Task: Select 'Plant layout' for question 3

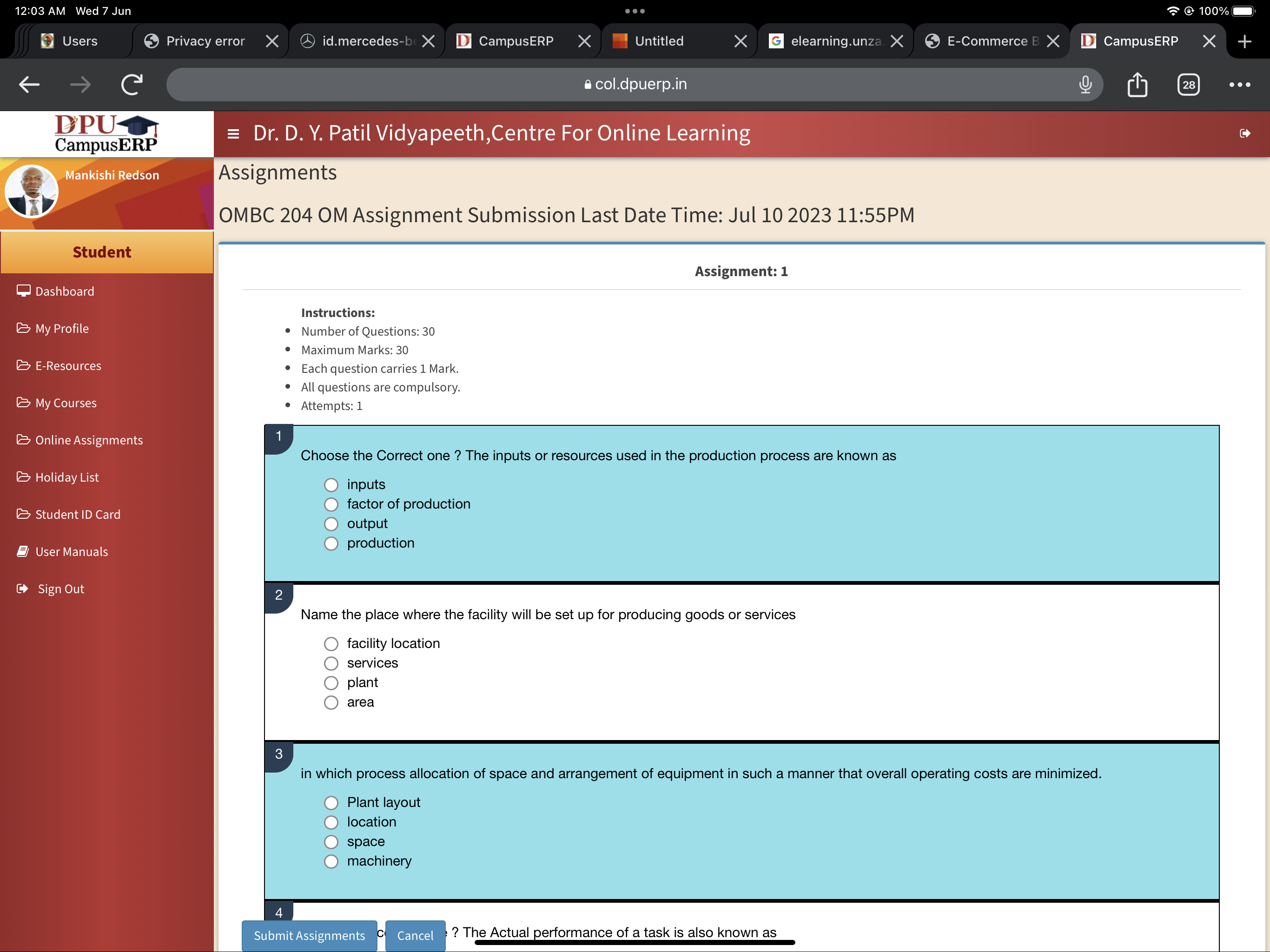Action: click(x=331, y=803)
